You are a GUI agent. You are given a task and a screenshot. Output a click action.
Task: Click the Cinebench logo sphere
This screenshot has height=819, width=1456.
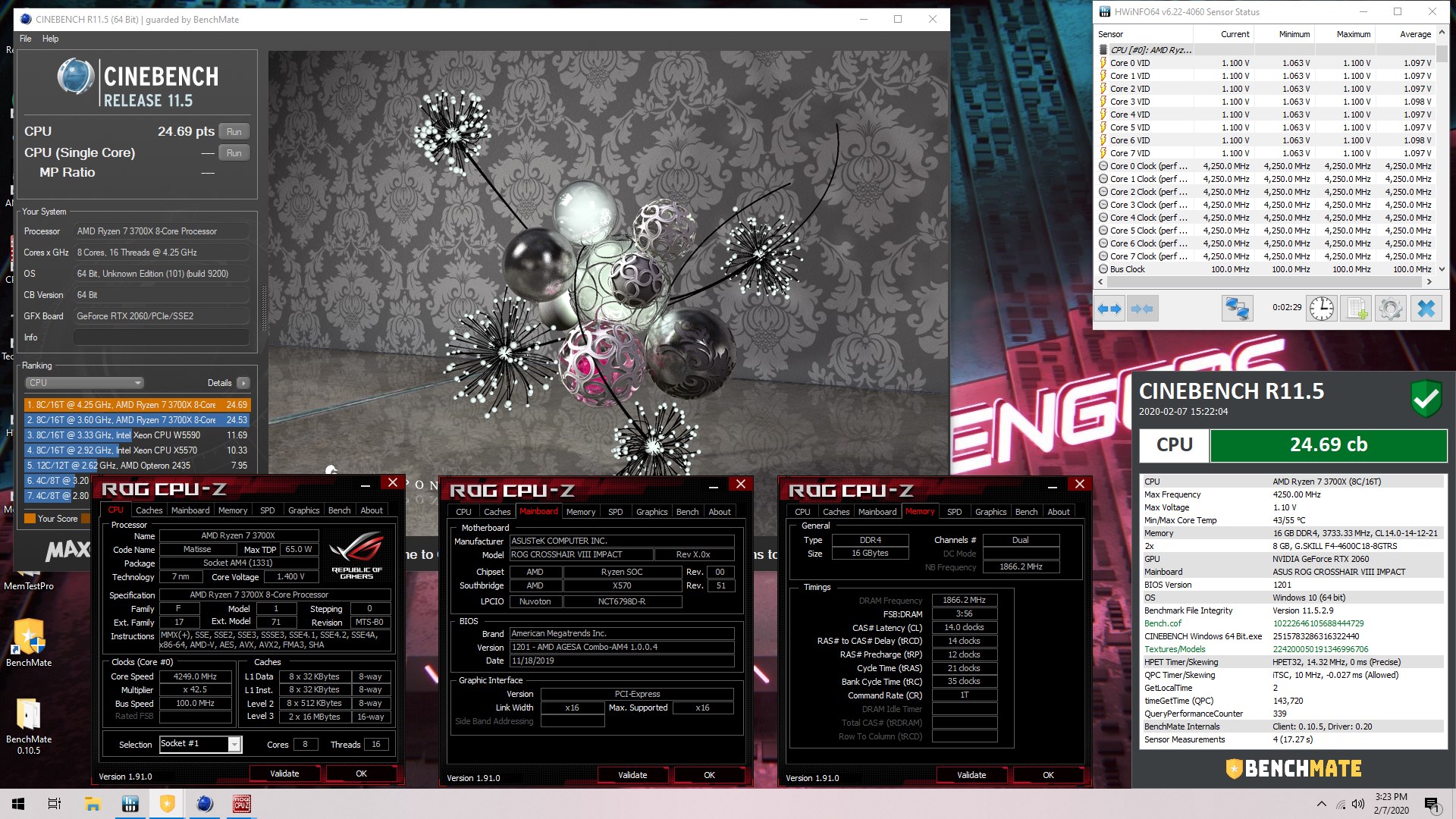[75, 77]
